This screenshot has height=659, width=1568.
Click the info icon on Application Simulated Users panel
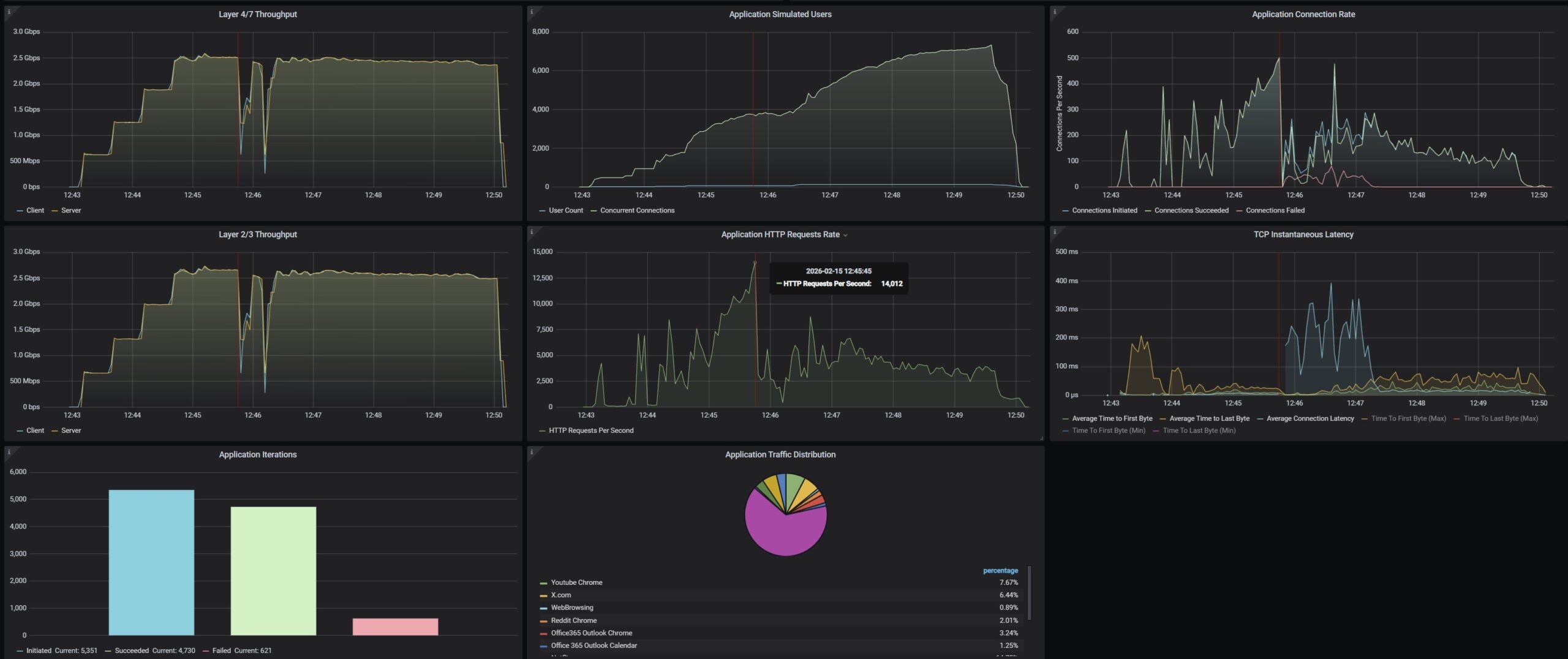click(531, 11)
